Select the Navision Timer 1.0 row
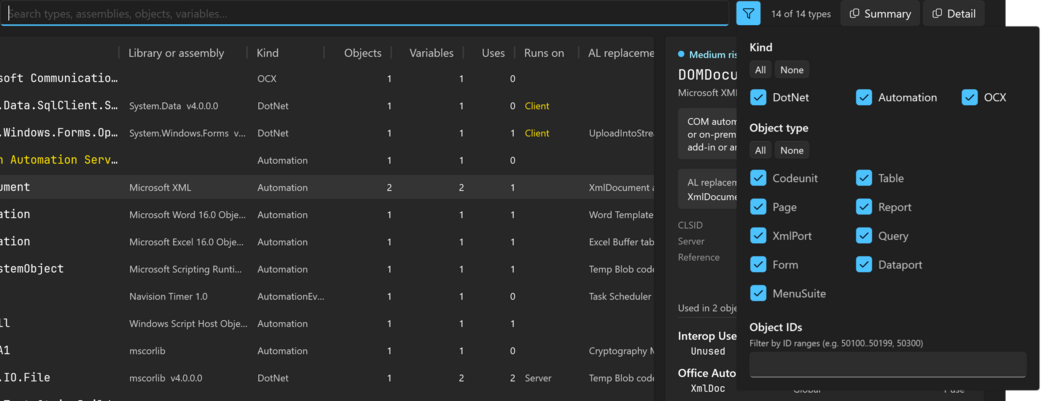Image resolution: width=1050 pixels, height=401 pixels. point(327,297)
